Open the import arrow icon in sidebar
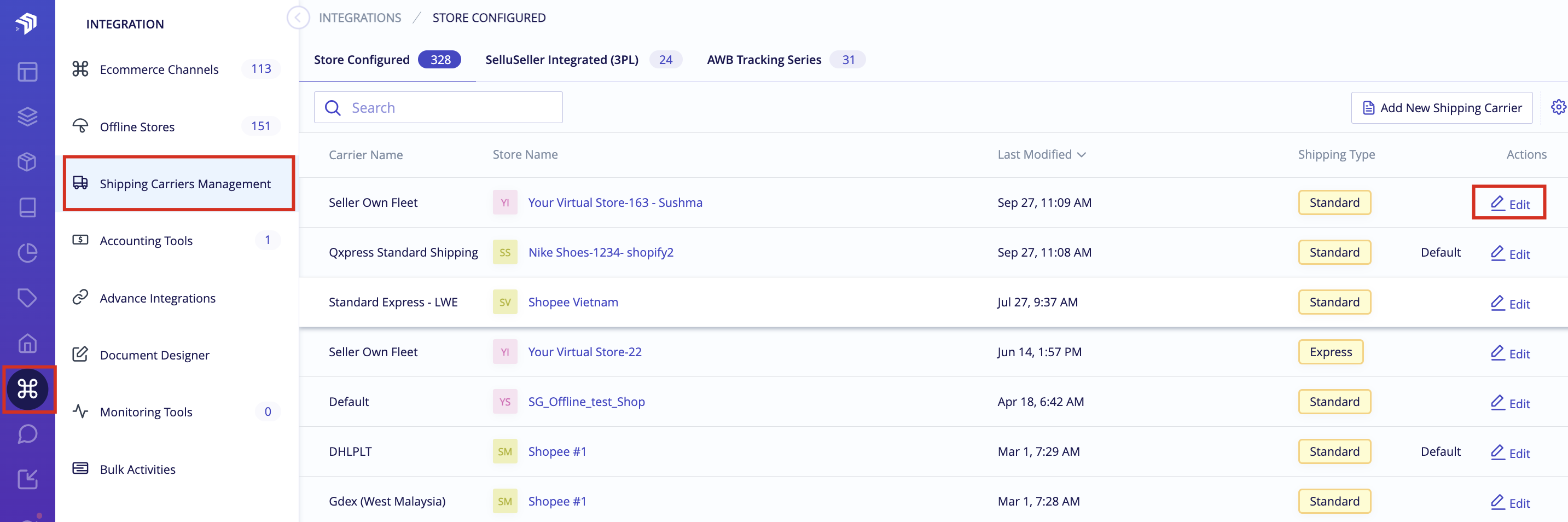Screen dimensions: 1568x522 pyautogui.click(x=27, y=479)
